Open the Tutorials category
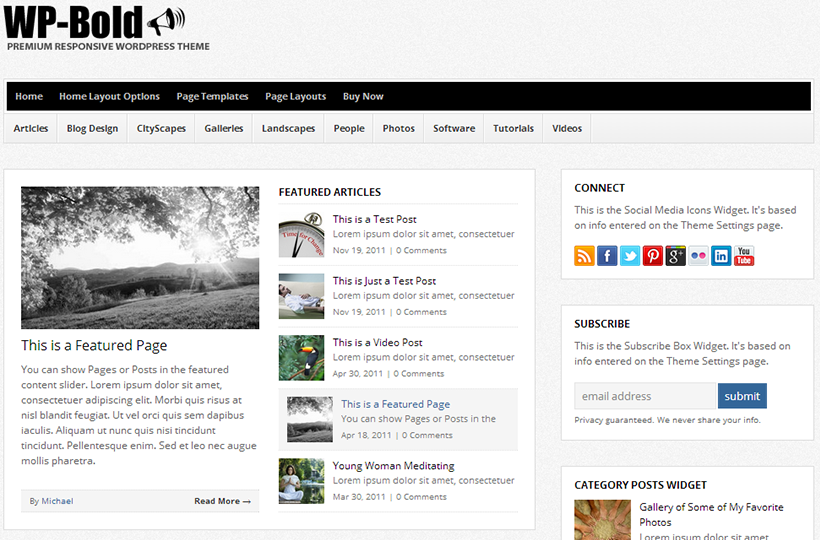The height and width of the screenshot is (540, 820). (514, 128)
